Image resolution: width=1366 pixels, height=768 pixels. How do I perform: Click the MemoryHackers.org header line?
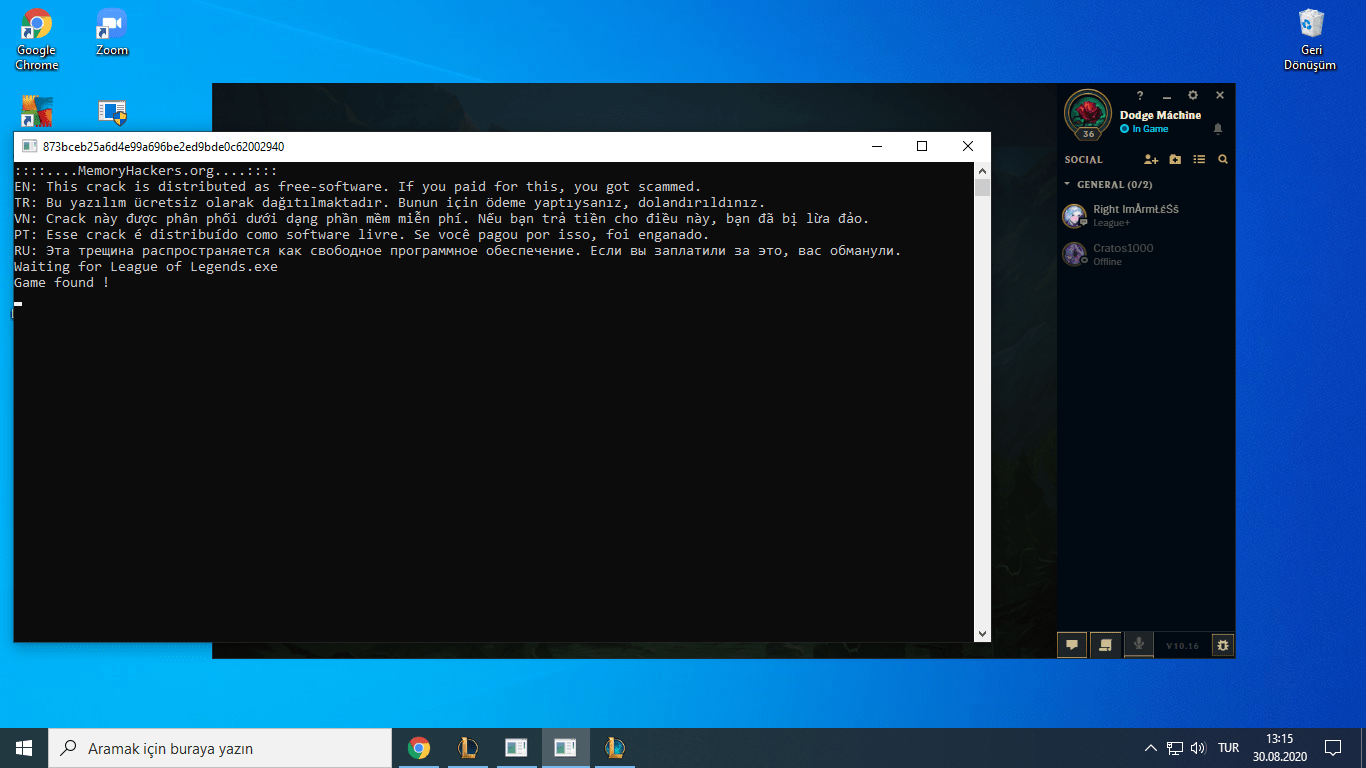[146, 171]
